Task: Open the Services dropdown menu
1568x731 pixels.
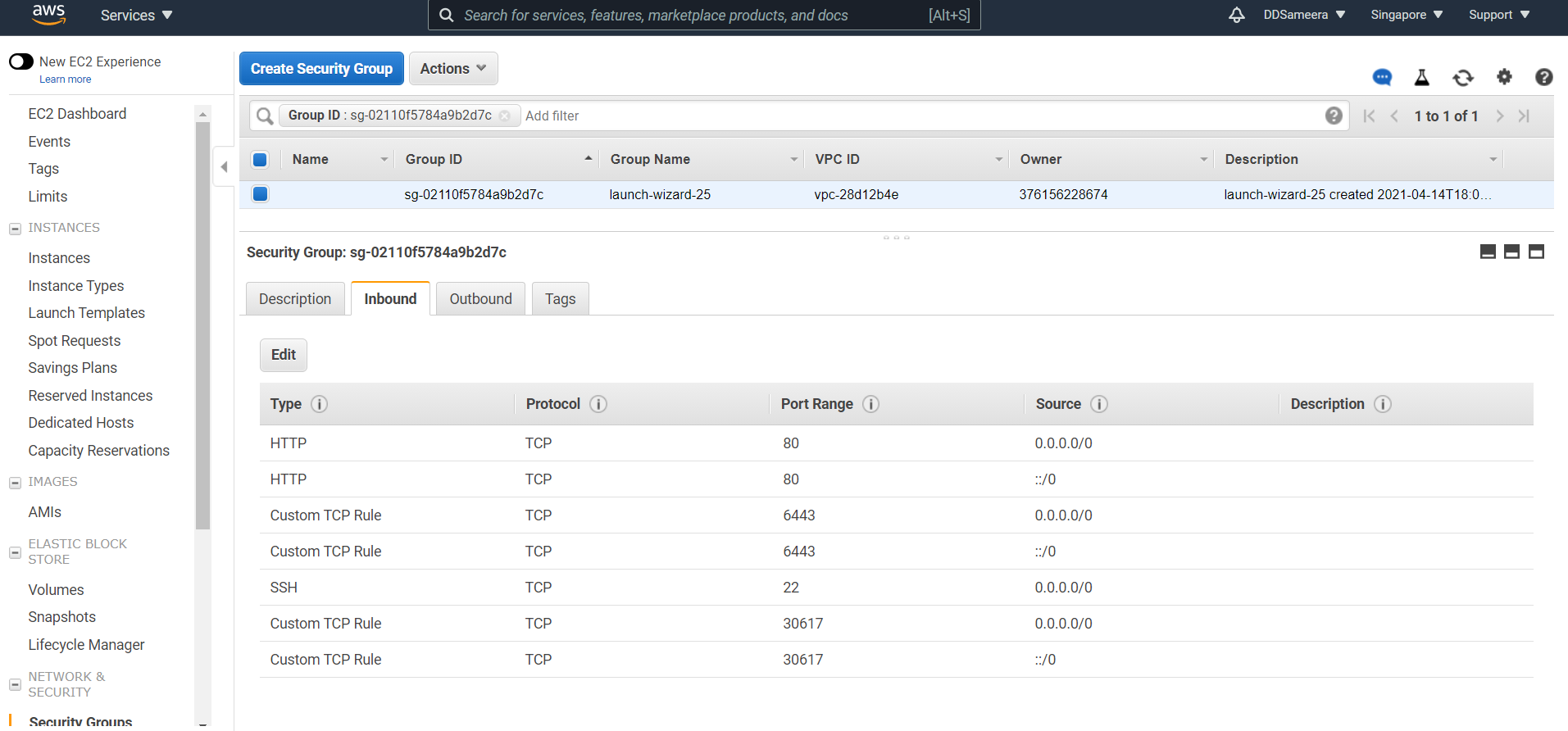Action: (136, 15)
